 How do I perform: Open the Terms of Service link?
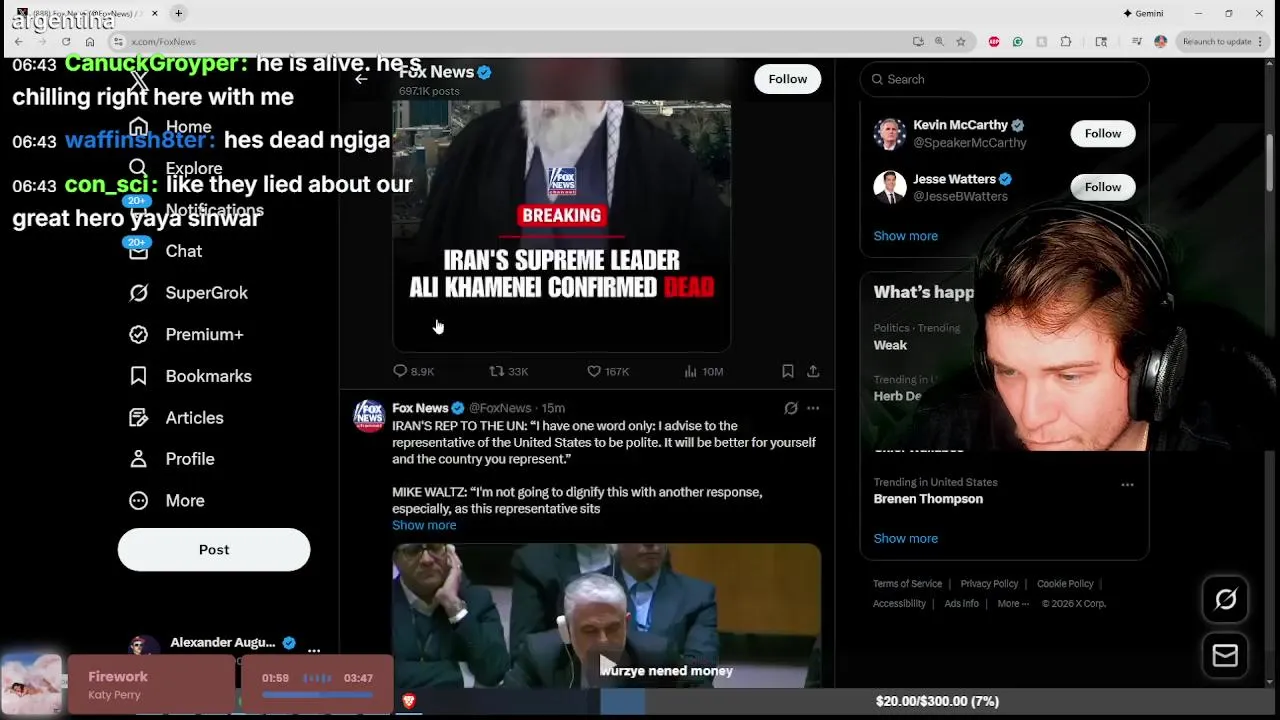(x=907, y=584)
